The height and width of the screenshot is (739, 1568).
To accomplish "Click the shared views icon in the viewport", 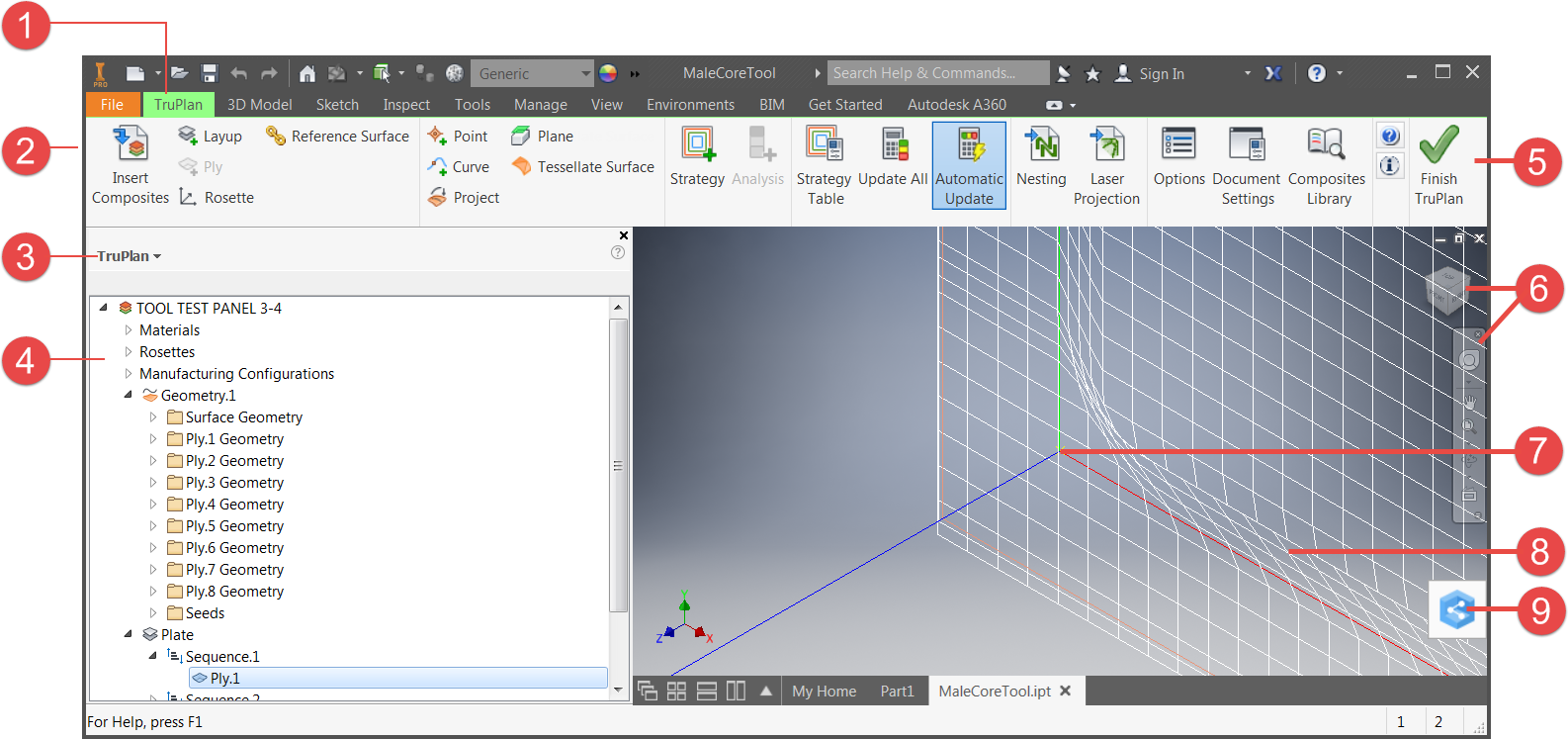I will [x=1457, y=609].
